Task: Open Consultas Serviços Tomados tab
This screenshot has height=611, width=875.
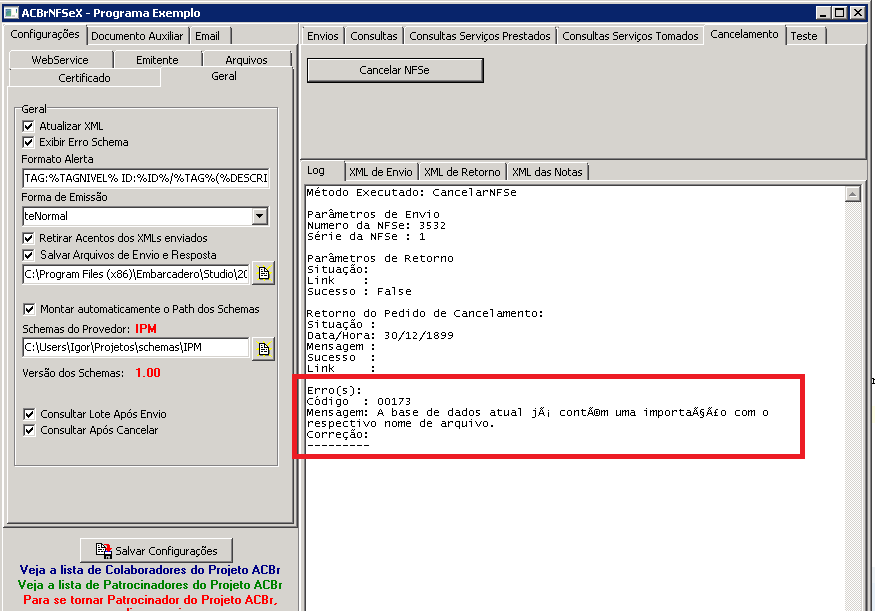Action: coord(630,36)
